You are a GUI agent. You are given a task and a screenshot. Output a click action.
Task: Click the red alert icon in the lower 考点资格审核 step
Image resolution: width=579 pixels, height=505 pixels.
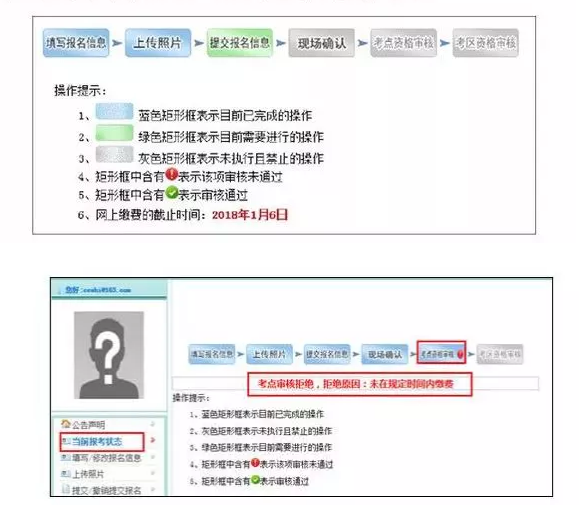(460, 354)
